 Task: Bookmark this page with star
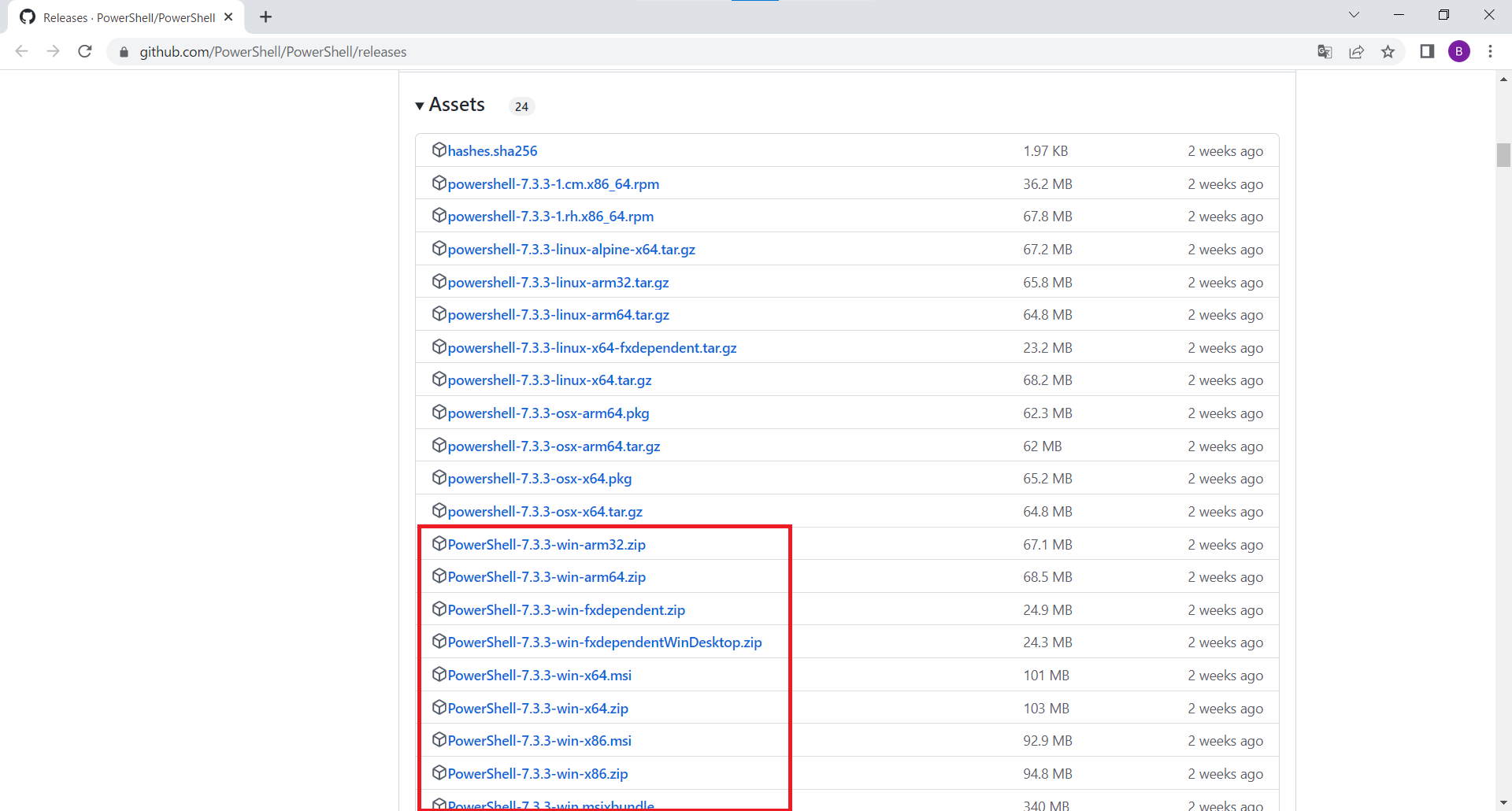1388,52
